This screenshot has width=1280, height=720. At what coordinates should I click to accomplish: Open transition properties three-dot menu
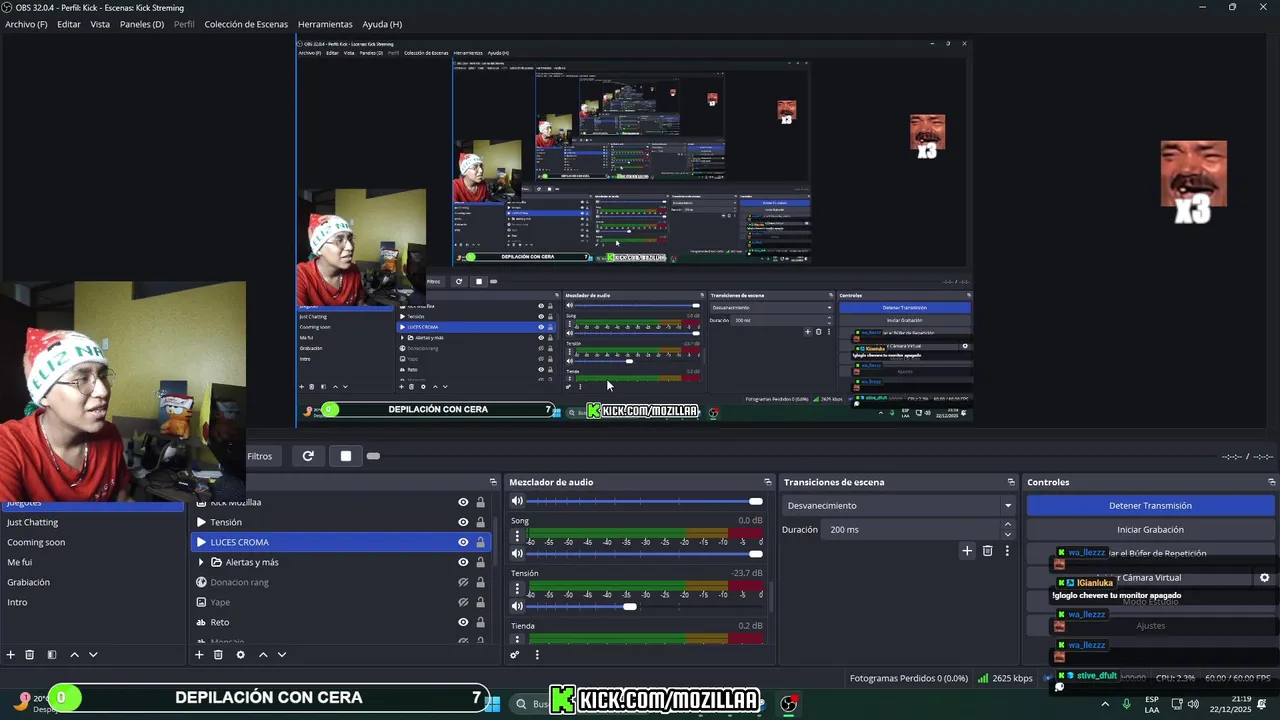(x=1007, y=551)
